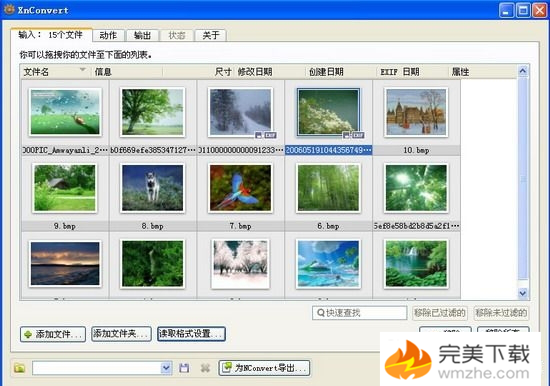550x386 pixels.
Task: Click the sort arrow on 文件名 column
Action: 83,69
